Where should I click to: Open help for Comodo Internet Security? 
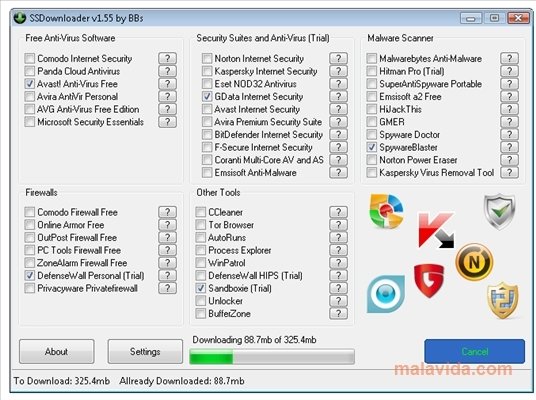[168, 58]
